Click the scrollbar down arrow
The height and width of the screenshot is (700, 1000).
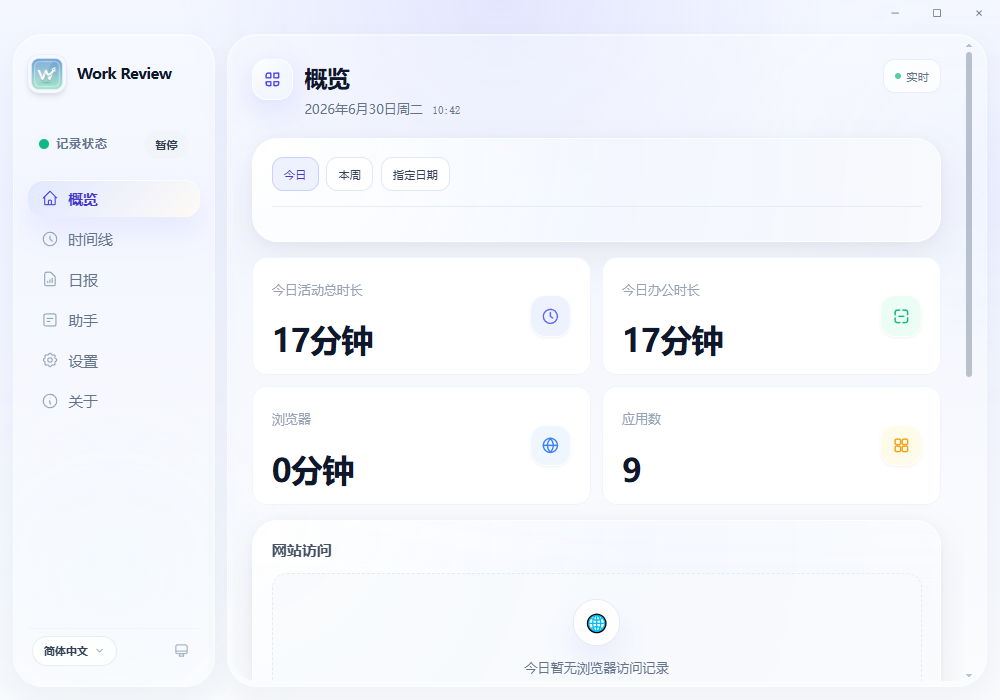tap(969, 675)
